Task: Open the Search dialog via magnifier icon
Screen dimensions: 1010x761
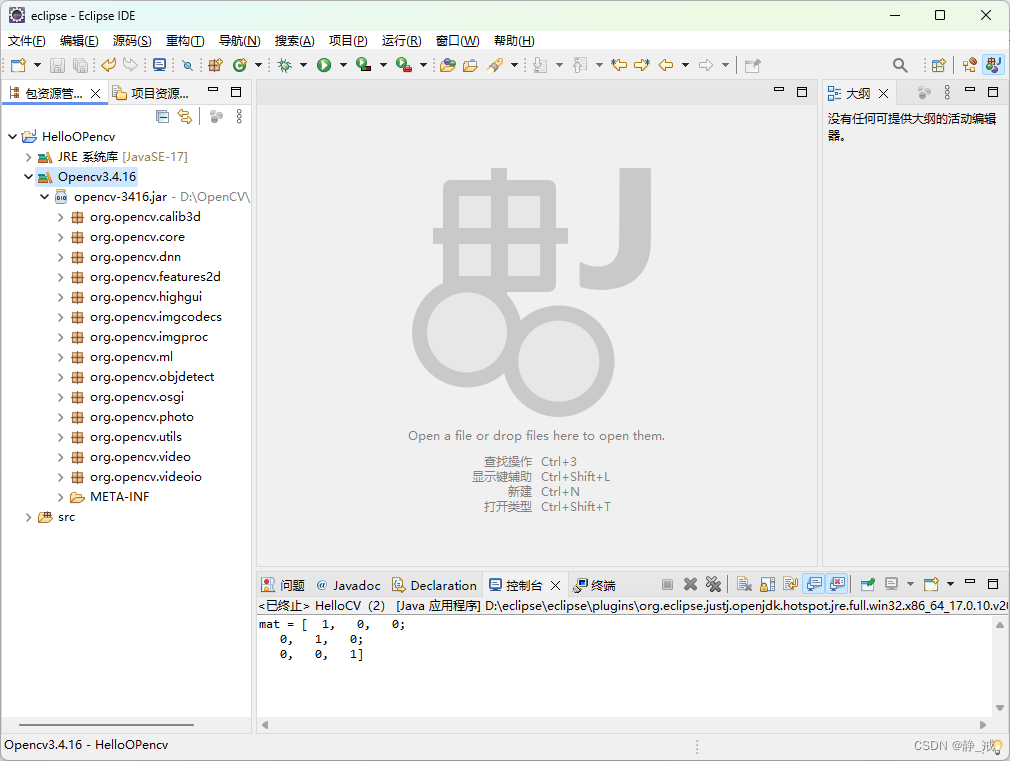Action: (899, 64)
